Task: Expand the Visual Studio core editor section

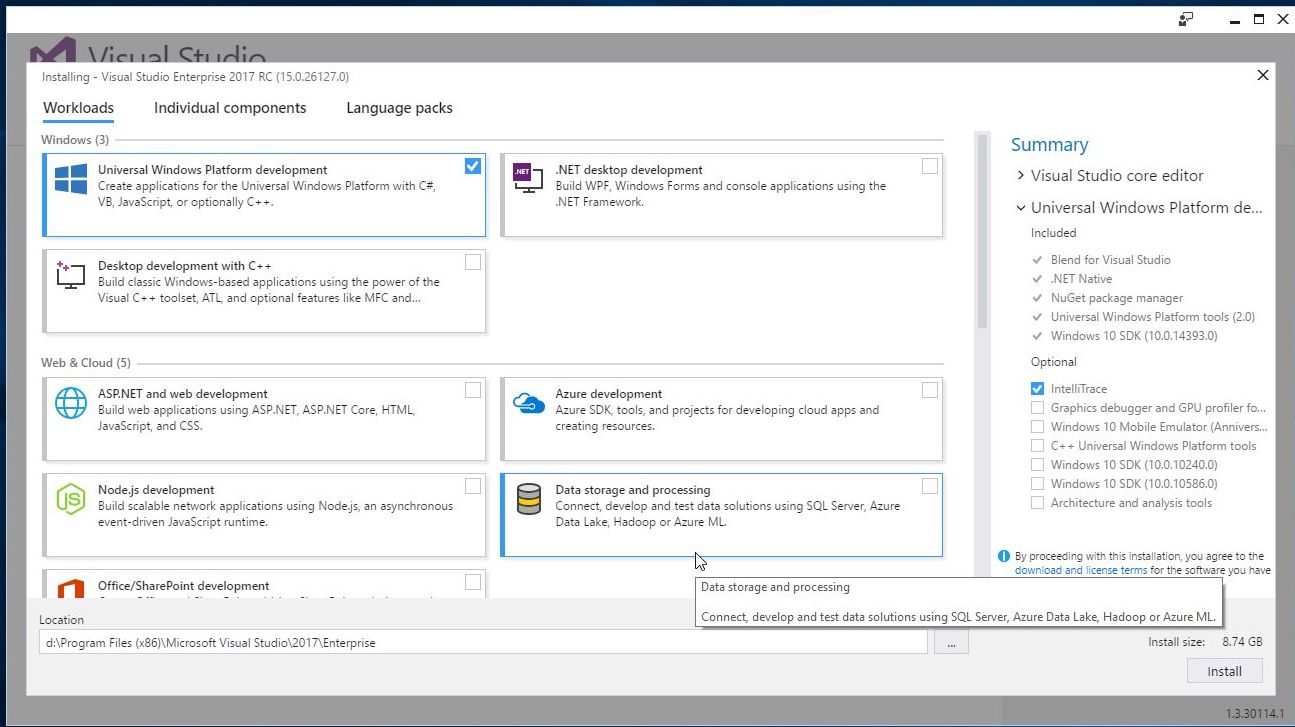Action: click(1020, 176)
